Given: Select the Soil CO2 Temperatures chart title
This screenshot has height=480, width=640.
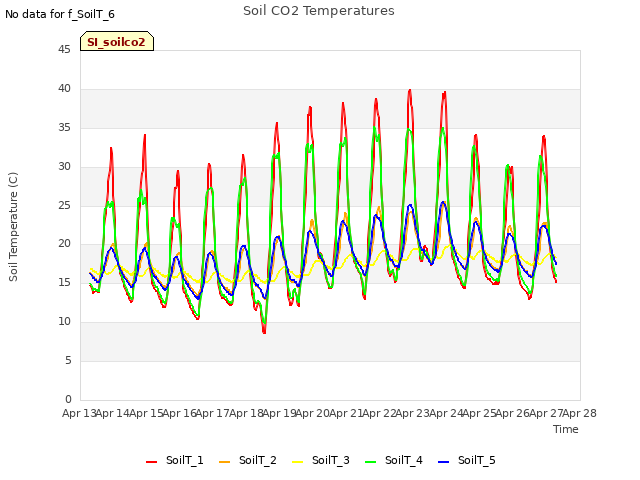Looking at the screenshot, I should pyautogui.click(x=319, y=11).
